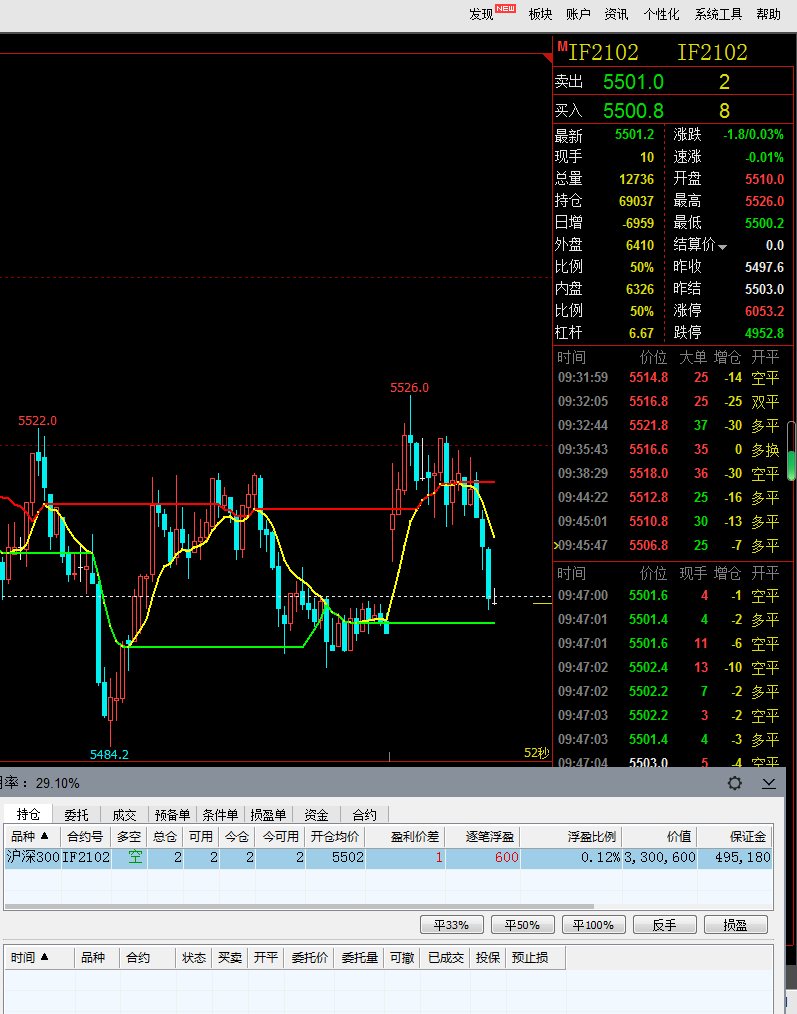Click the buy price 5500.8

click(633, 111)
